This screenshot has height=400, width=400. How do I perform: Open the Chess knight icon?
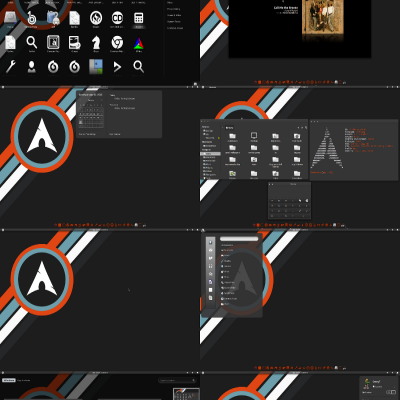(x=96, y=42)
